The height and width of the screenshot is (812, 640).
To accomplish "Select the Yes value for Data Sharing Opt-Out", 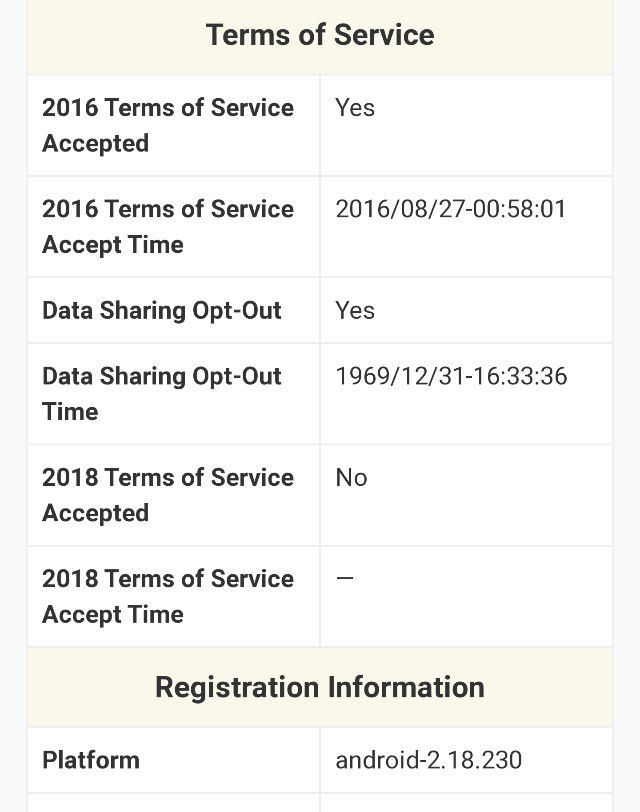I will tap(355, 311).
